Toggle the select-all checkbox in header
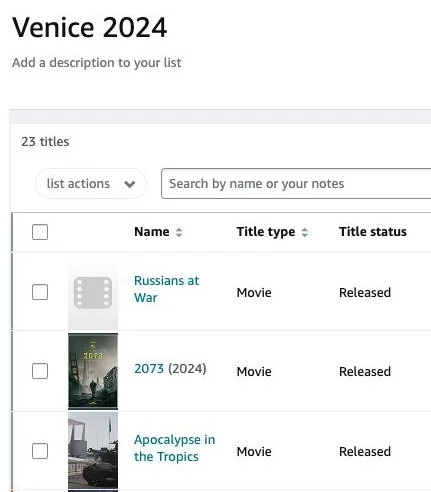 coord(40,232)
